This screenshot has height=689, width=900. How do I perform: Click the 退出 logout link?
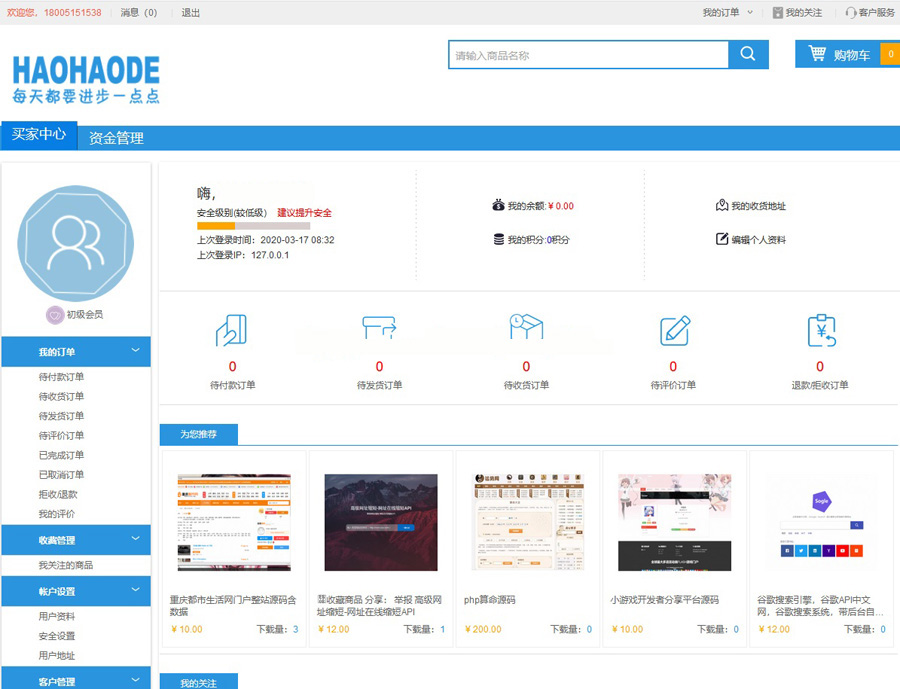click(190, 13)
